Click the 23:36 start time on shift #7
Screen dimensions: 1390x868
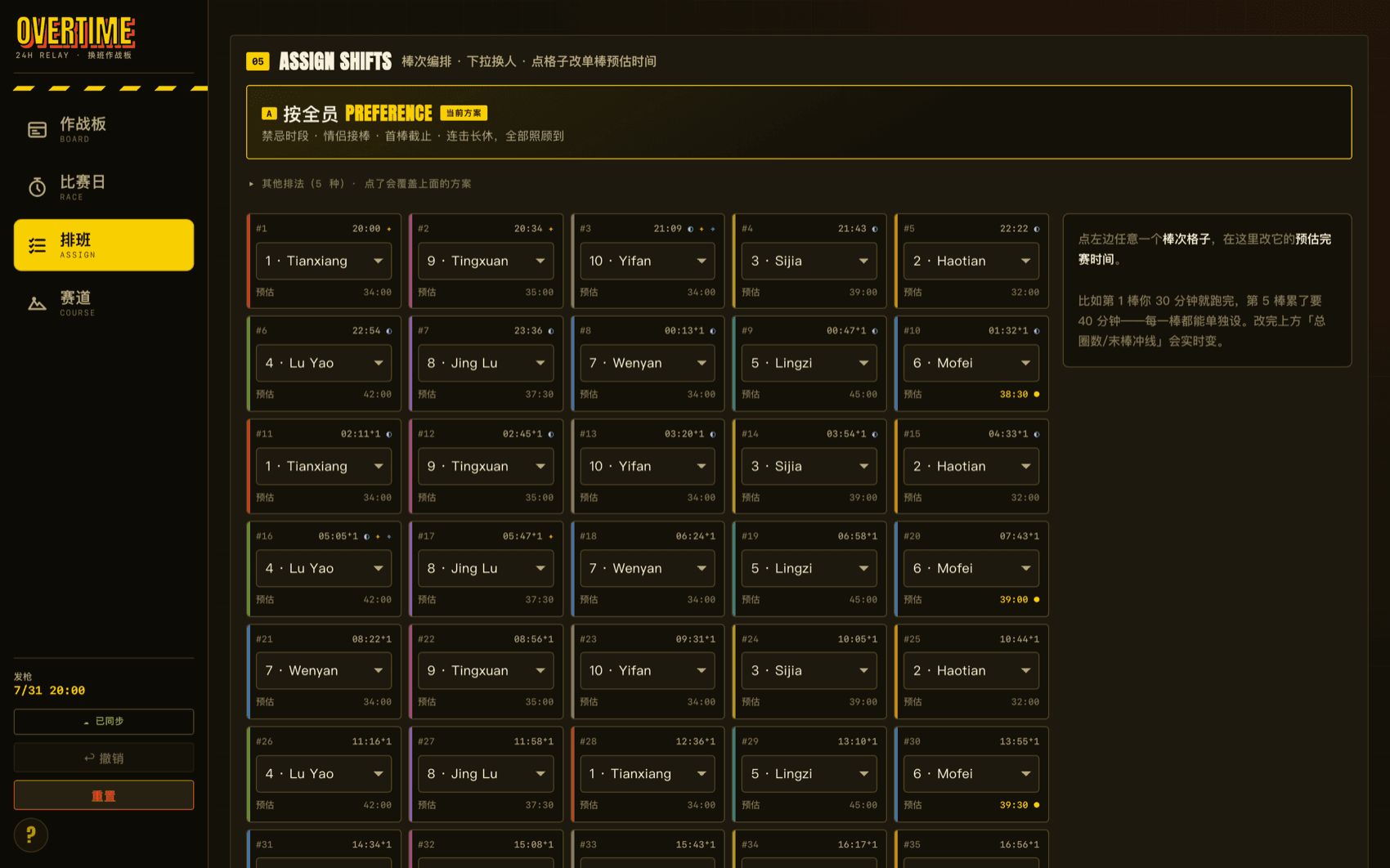coord(528,331)
